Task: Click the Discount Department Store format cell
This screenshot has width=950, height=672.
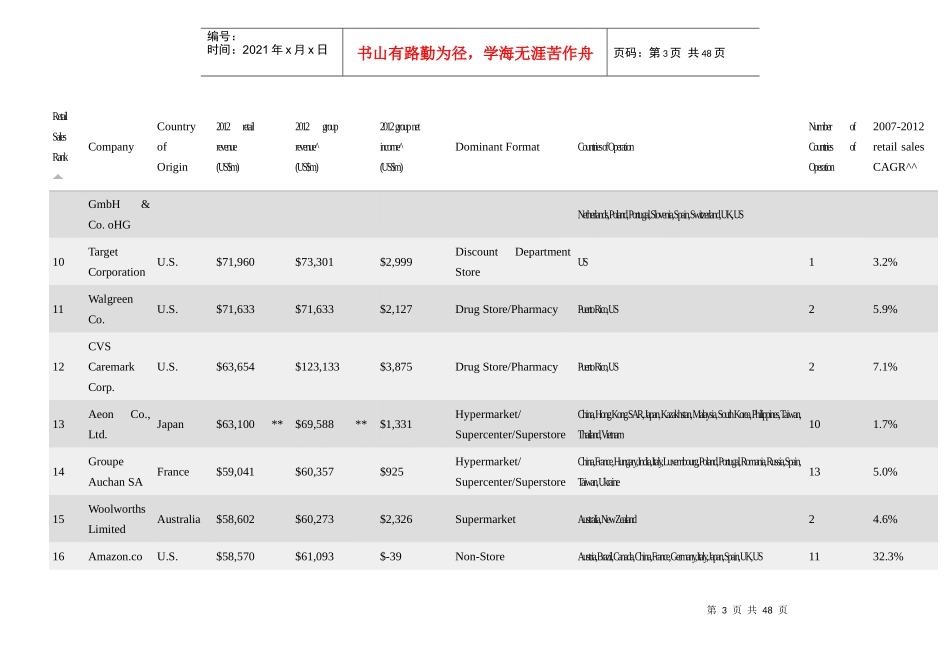Action: click(513, 262)
